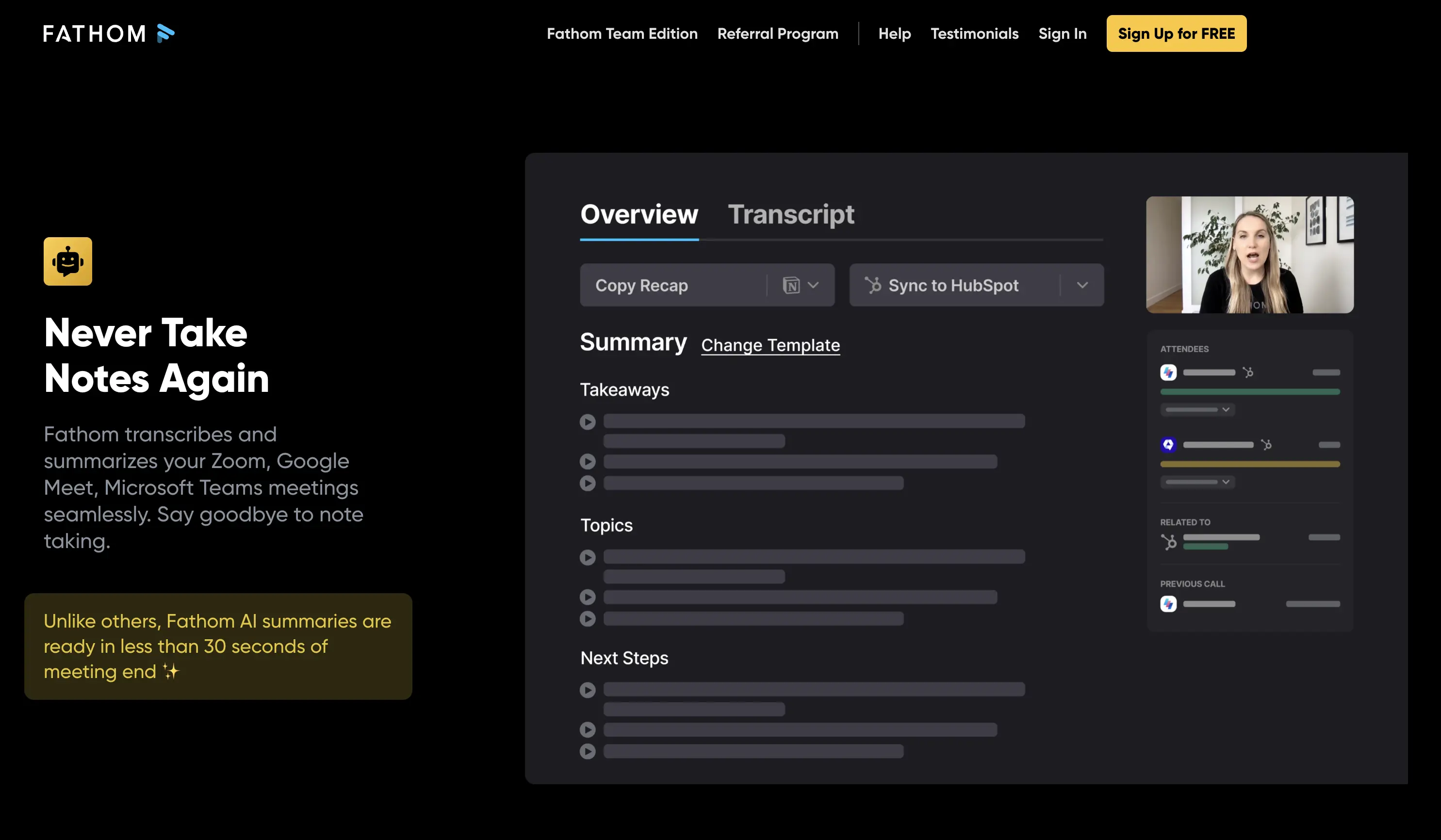Click the 'RELATED TO' label

[x=1185, y=522]
